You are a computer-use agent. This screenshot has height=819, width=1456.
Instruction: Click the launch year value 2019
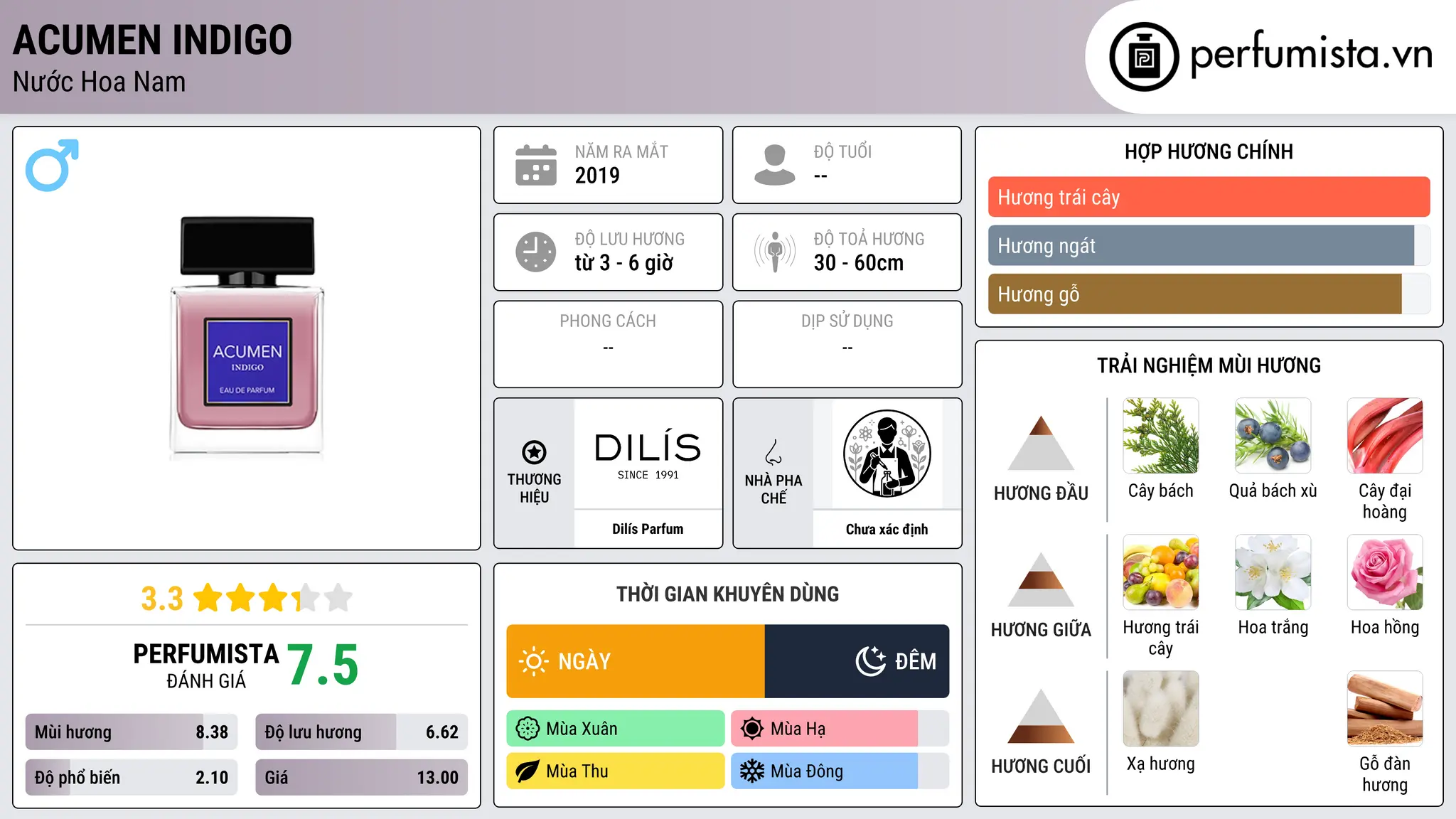[597, 175]
